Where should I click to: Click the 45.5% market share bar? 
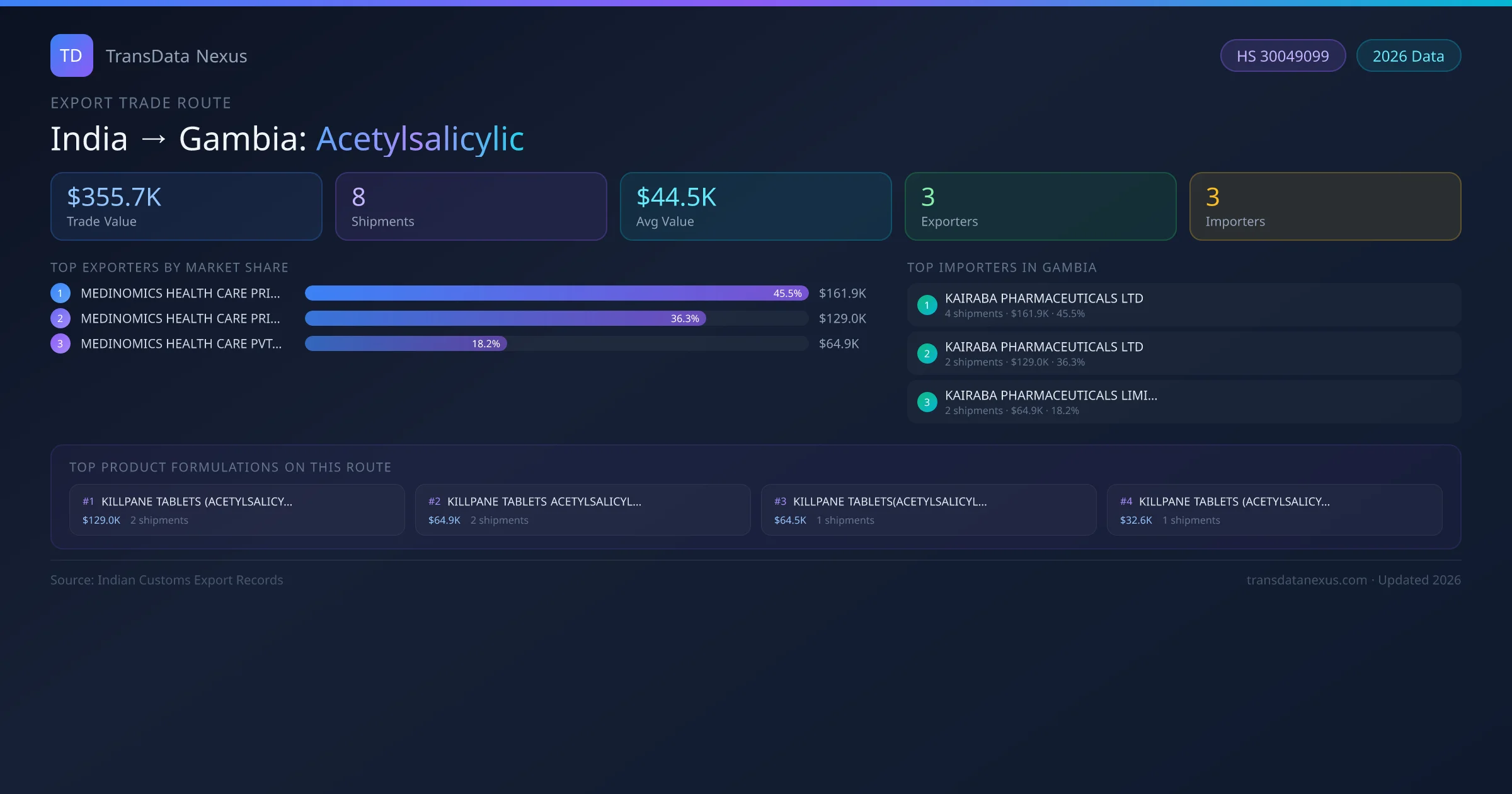(x=556, y=293)
